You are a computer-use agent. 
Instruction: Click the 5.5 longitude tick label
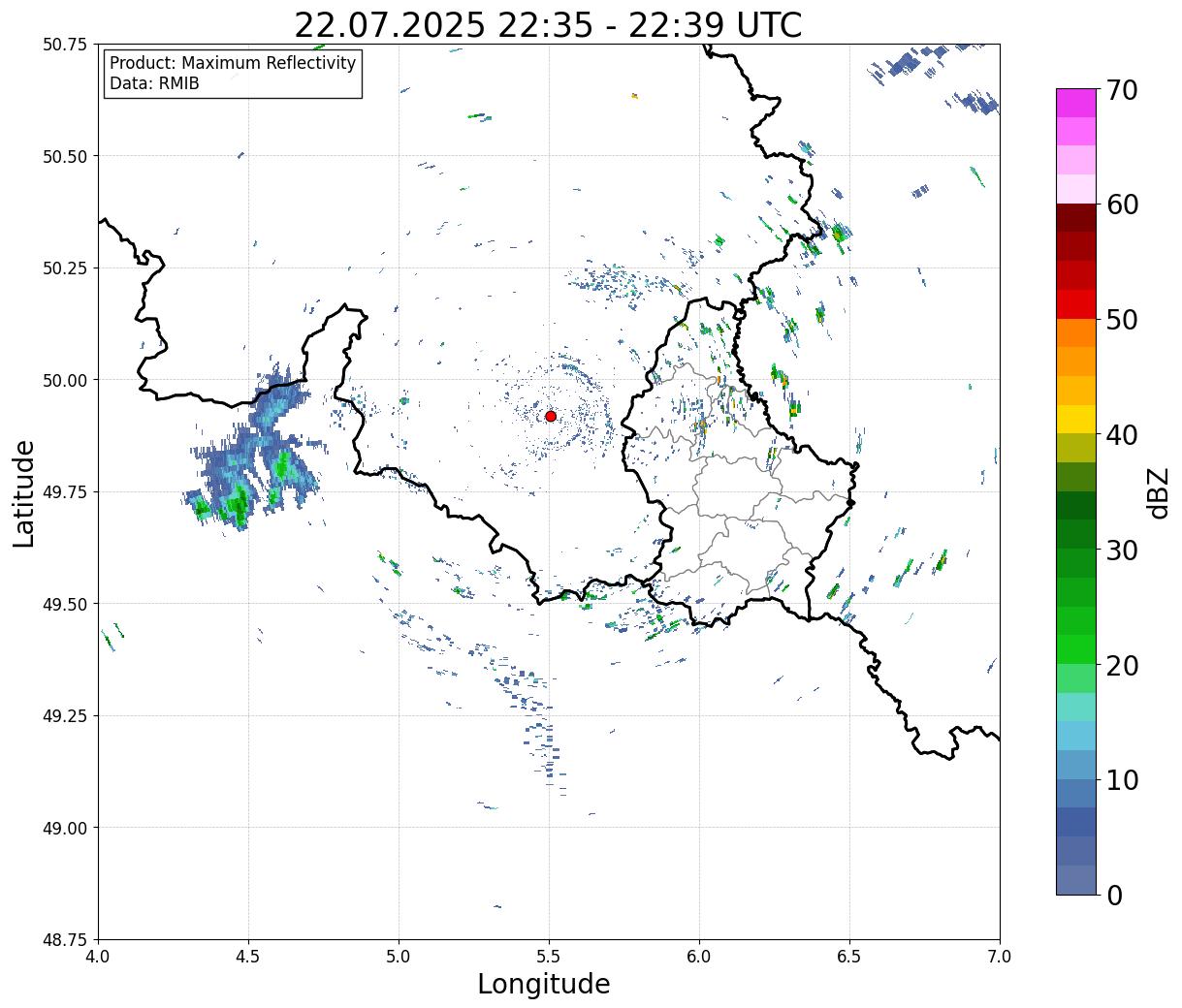click(x=549, y=957)
